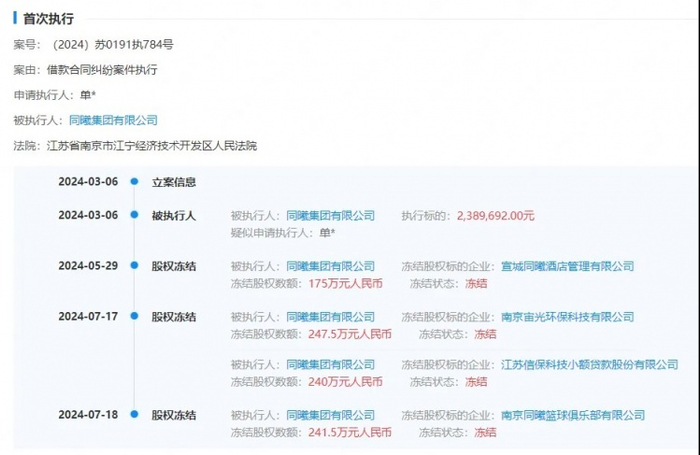
Task: Select 被执行人 timeline label dated 2024-03-06
Action: pyautogui.click(x=174, y=216)
